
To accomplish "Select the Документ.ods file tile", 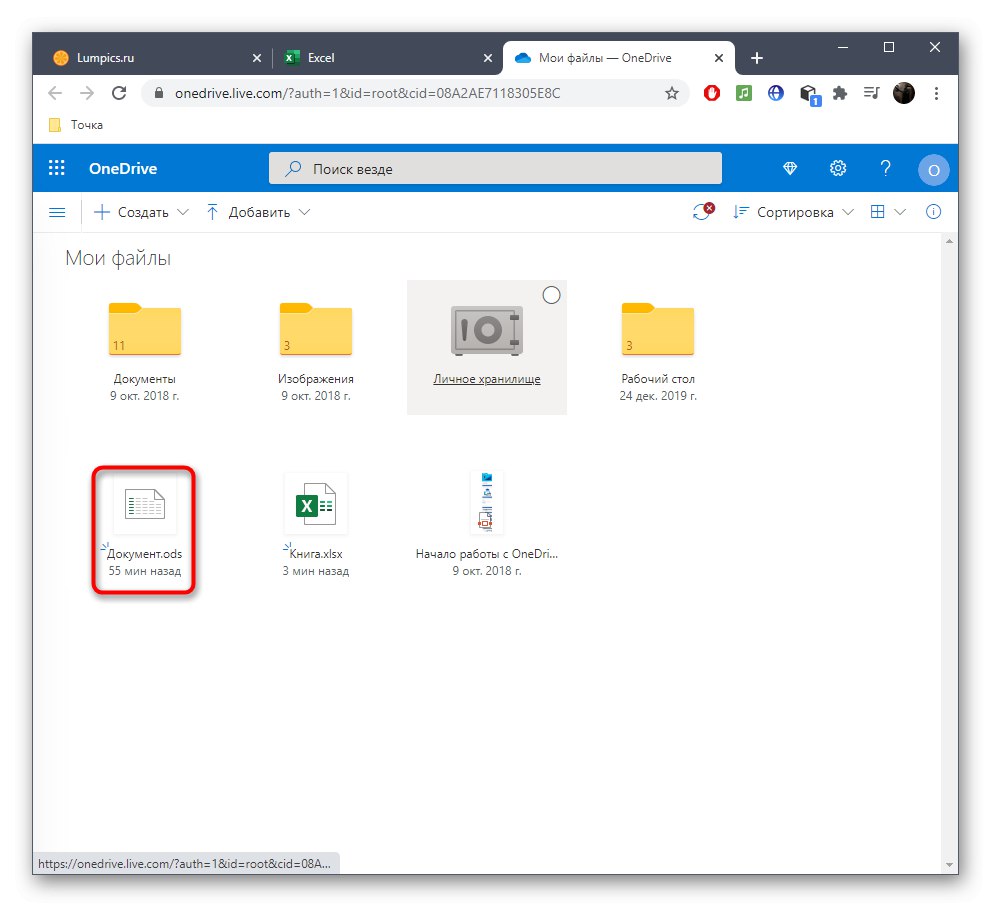I will [x=144, y=505].
